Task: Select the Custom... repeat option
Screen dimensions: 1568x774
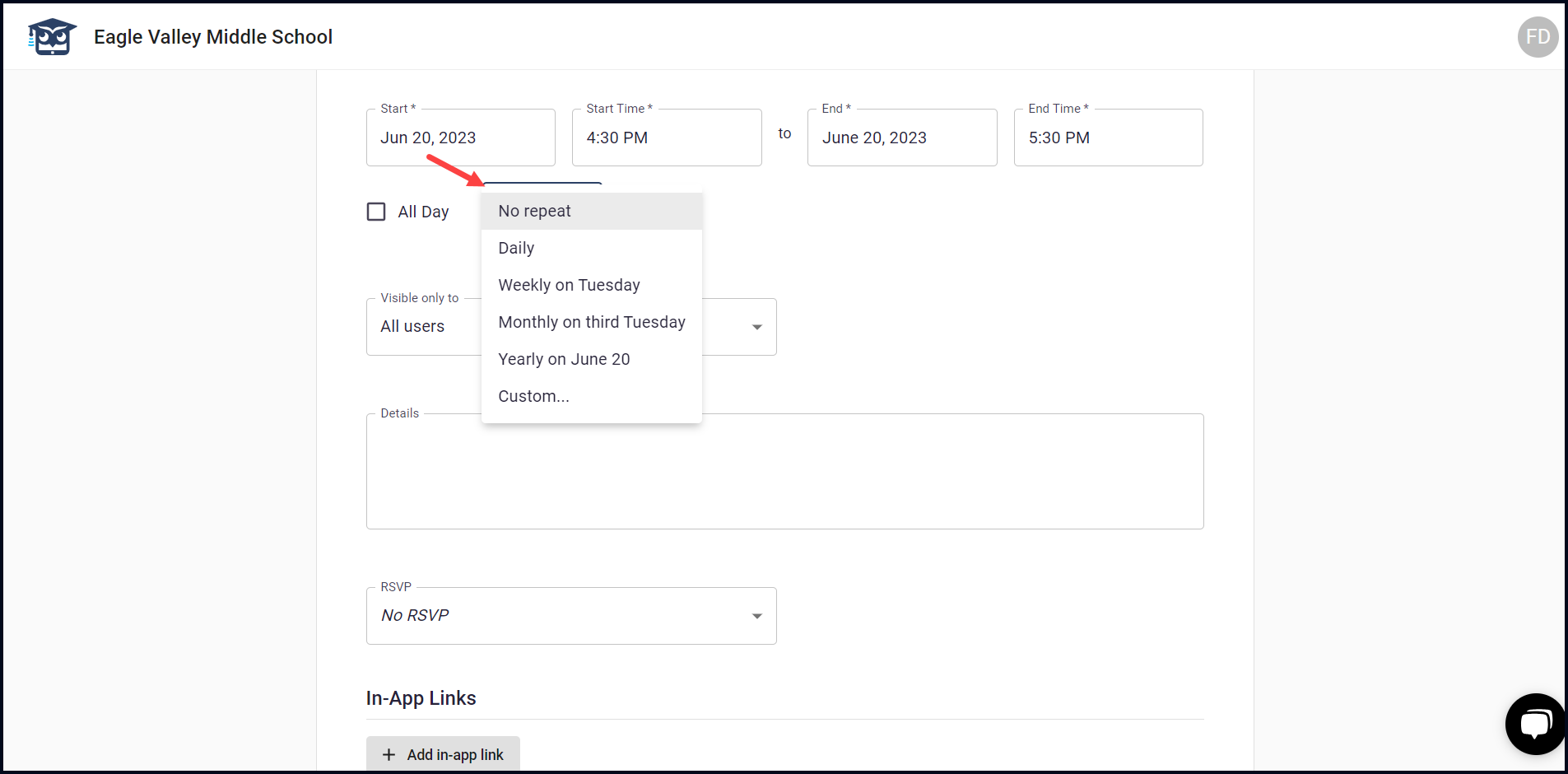Action: (592, 396)
